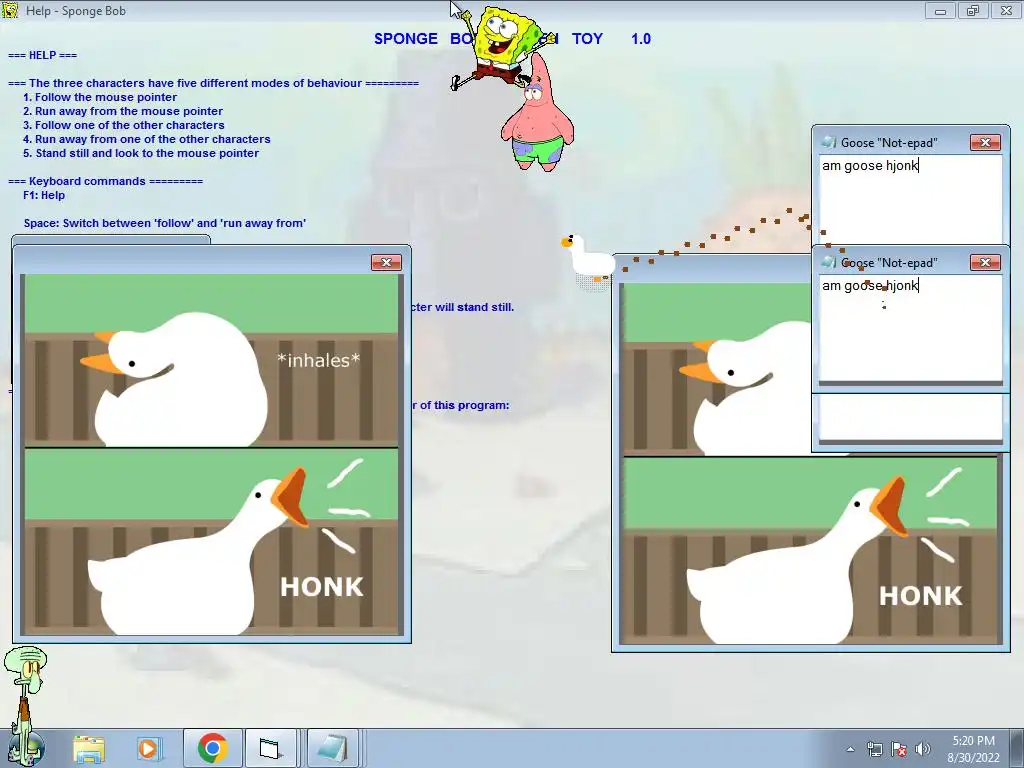Click the left HONK meme image
Screen dimensions: 1024x768
coord(211,541)
